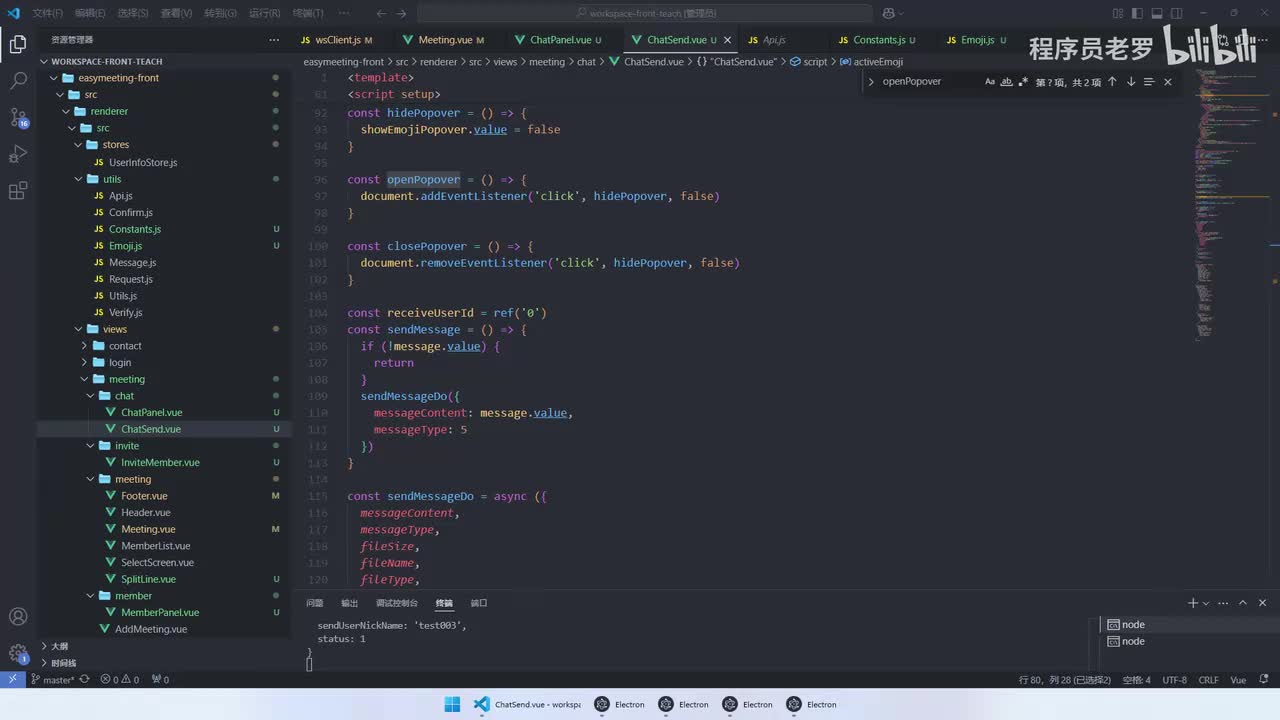Toggle match case in find widget
The height and width of the screenshot is (720, 1280).
tap(990, 82)
